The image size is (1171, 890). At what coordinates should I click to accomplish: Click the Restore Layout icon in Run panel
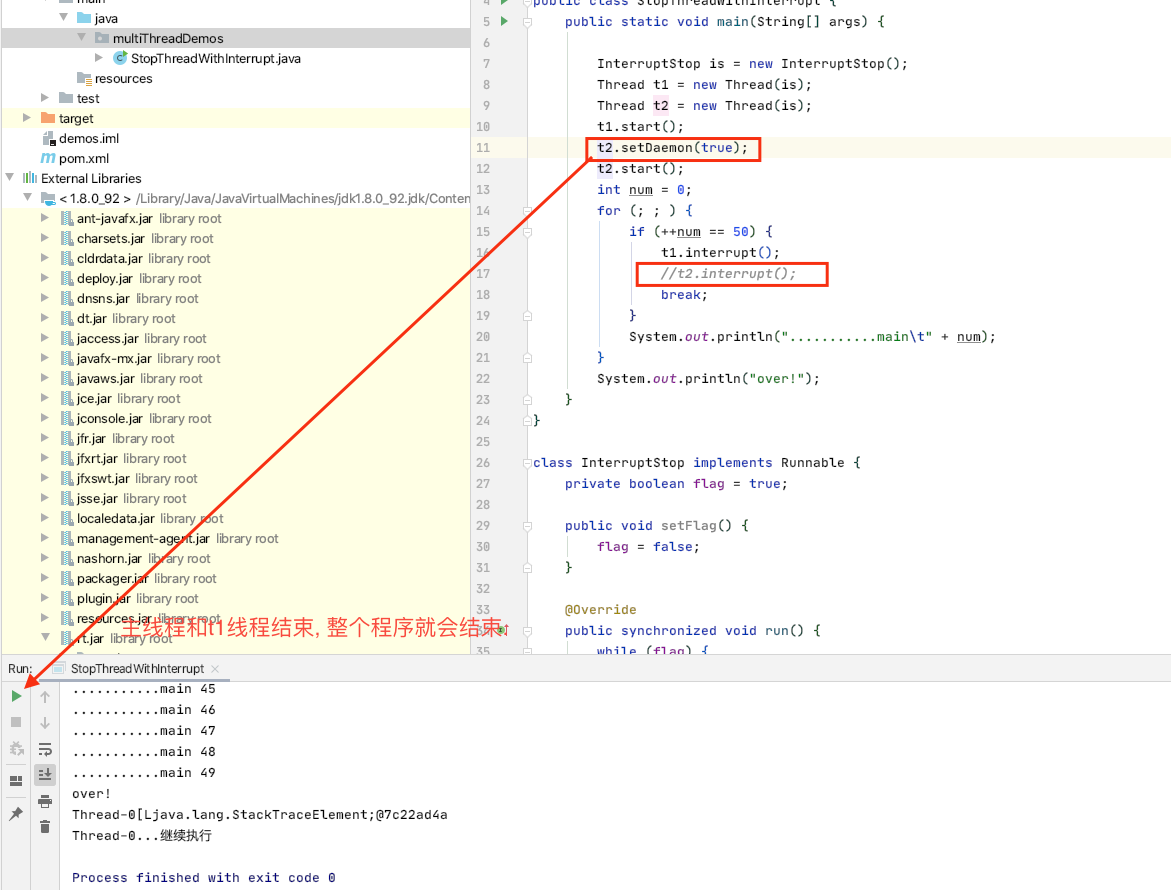pos(16,781)
